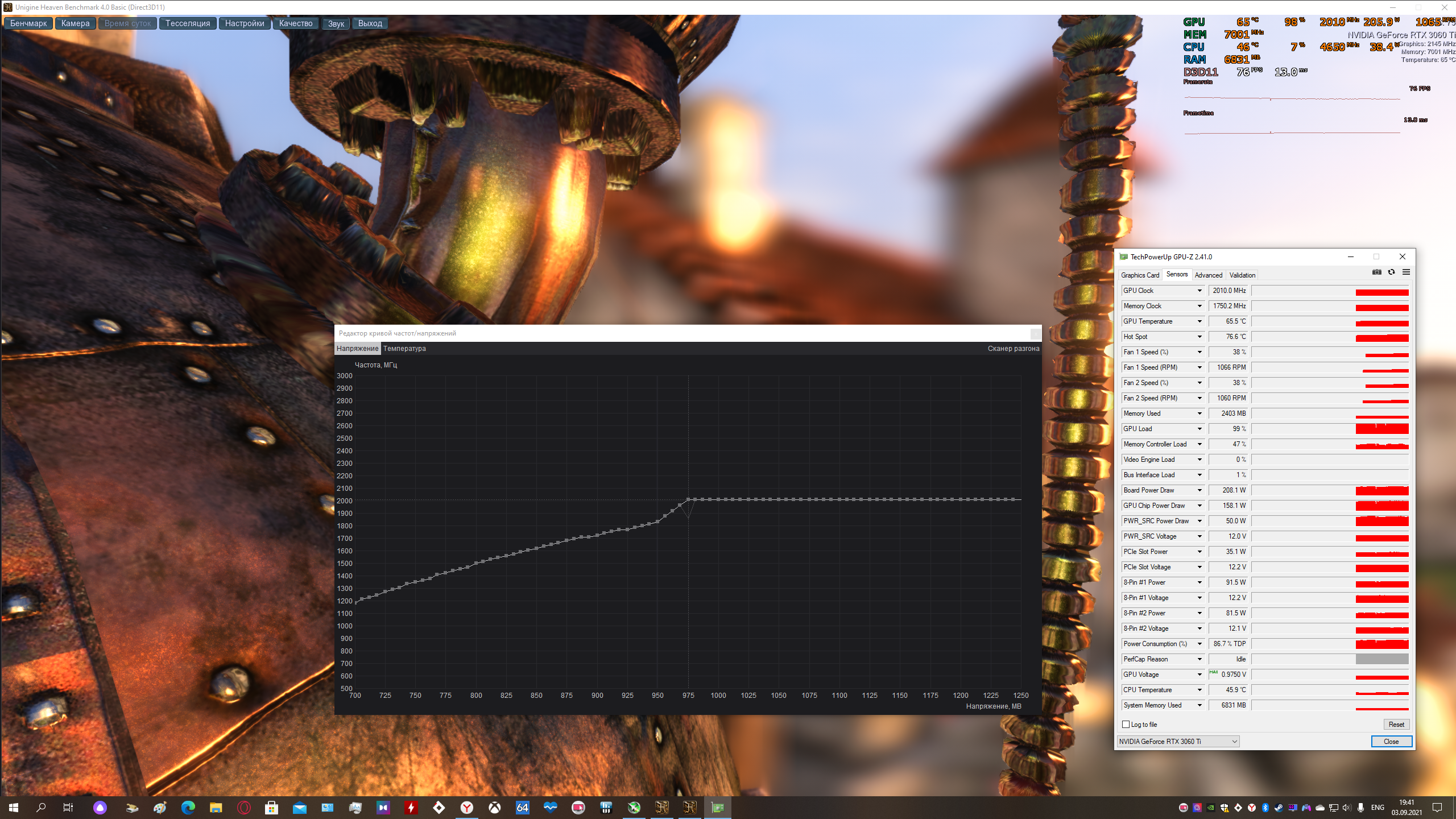
Task: Open the Advanced tab in GPU-Z
Action: (1208, 275)
